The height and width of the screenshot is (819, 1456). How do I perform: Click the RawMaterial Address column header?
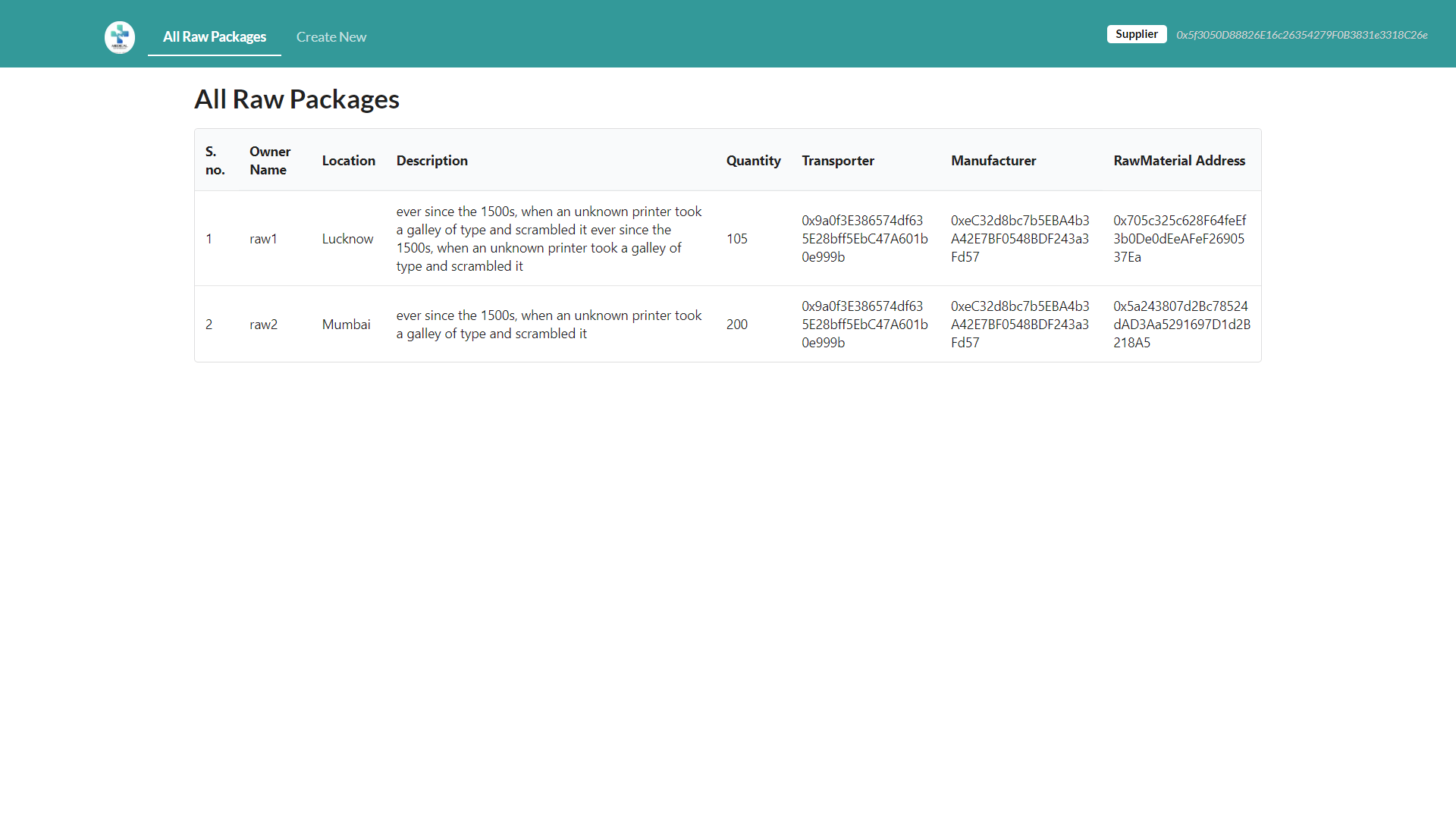tap(1178, 161)
